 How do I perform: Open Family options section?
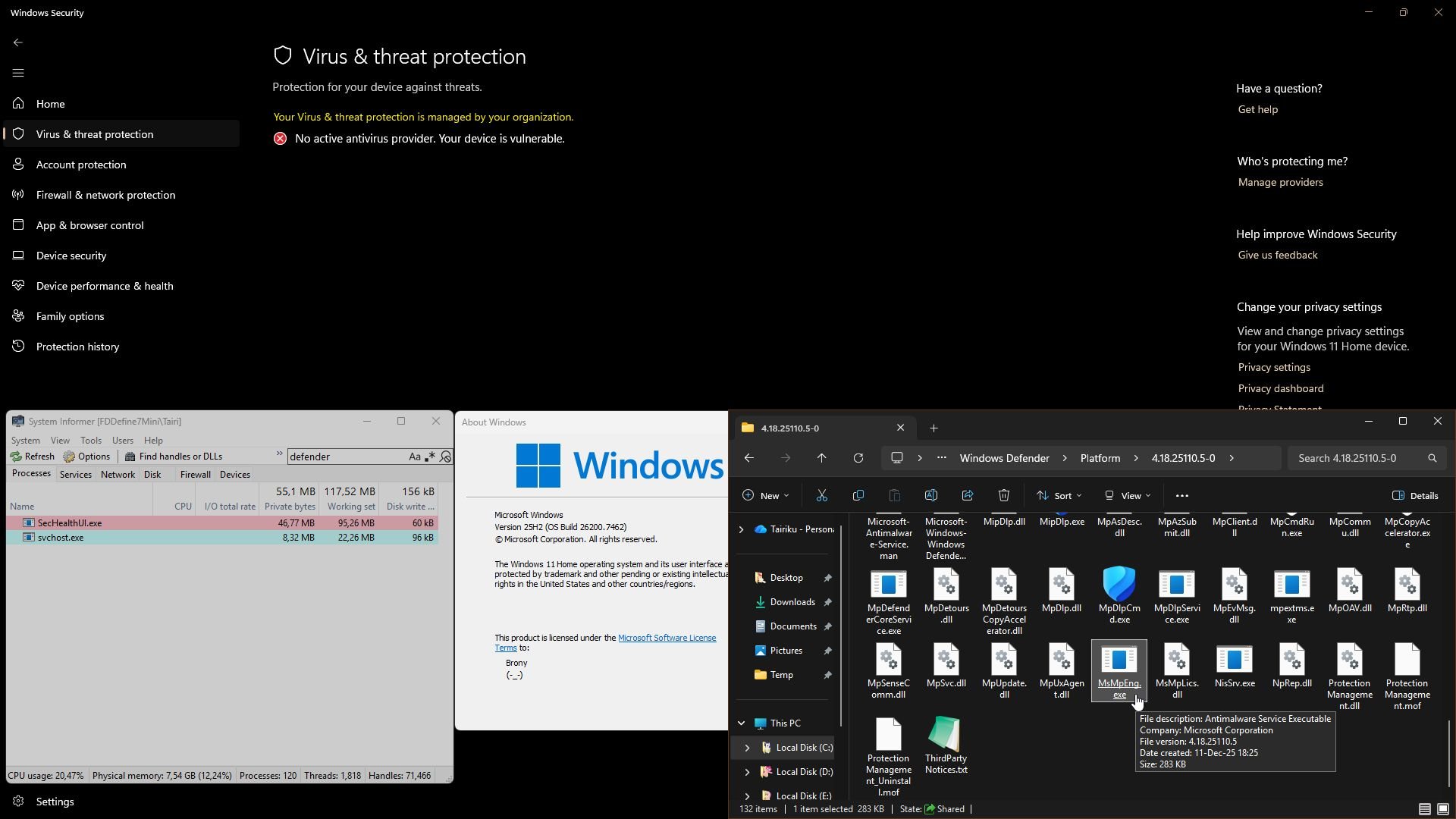pos(121,316)
